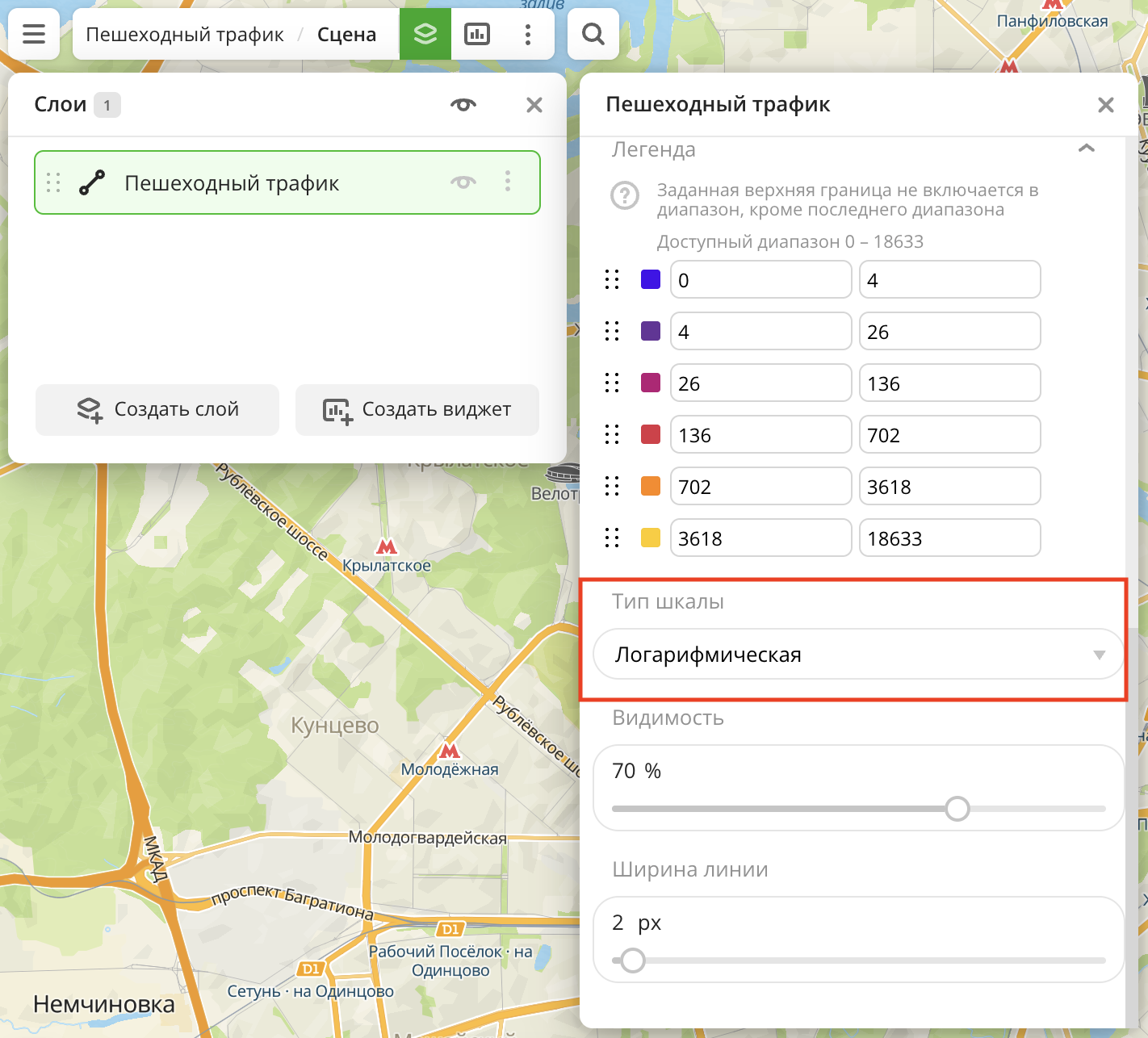1148x1038 pixels.
Task: Collapse the Легенда section
Action: [x=1087, y=149]
